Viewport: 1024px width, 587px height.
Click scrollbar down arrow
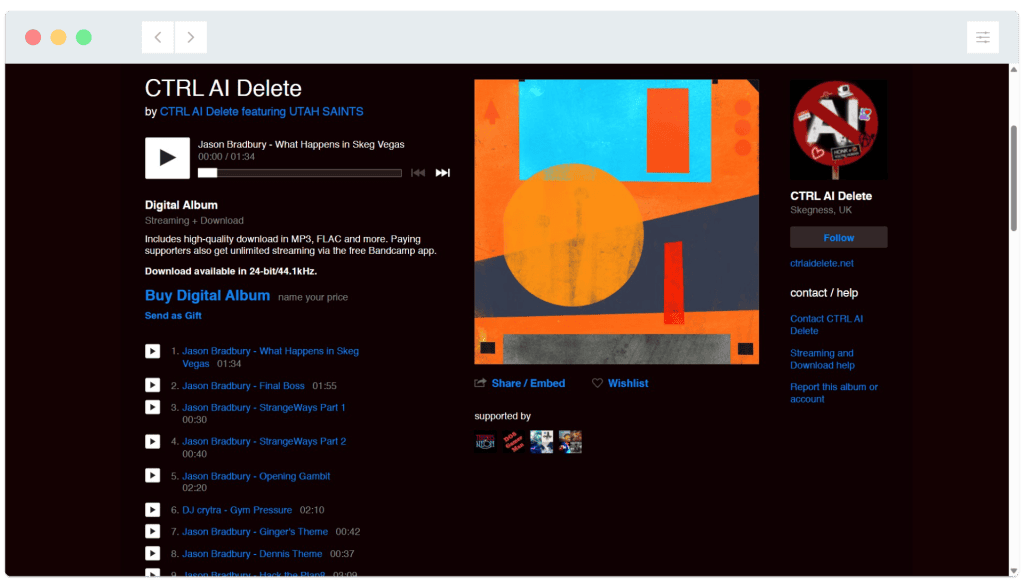click(x=1014, y=571)
